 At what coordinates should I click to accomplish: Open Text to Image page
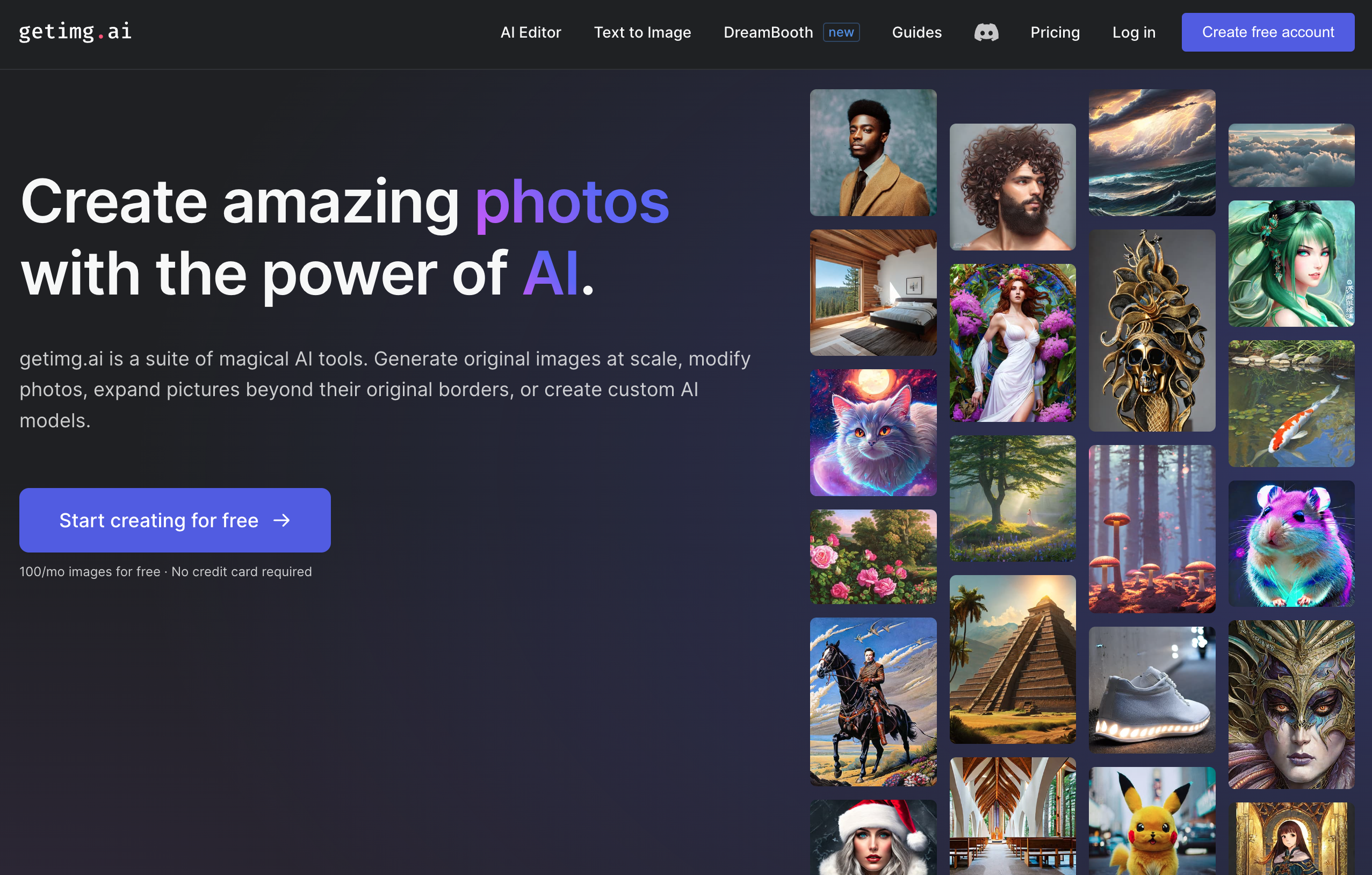pos(642,32)
